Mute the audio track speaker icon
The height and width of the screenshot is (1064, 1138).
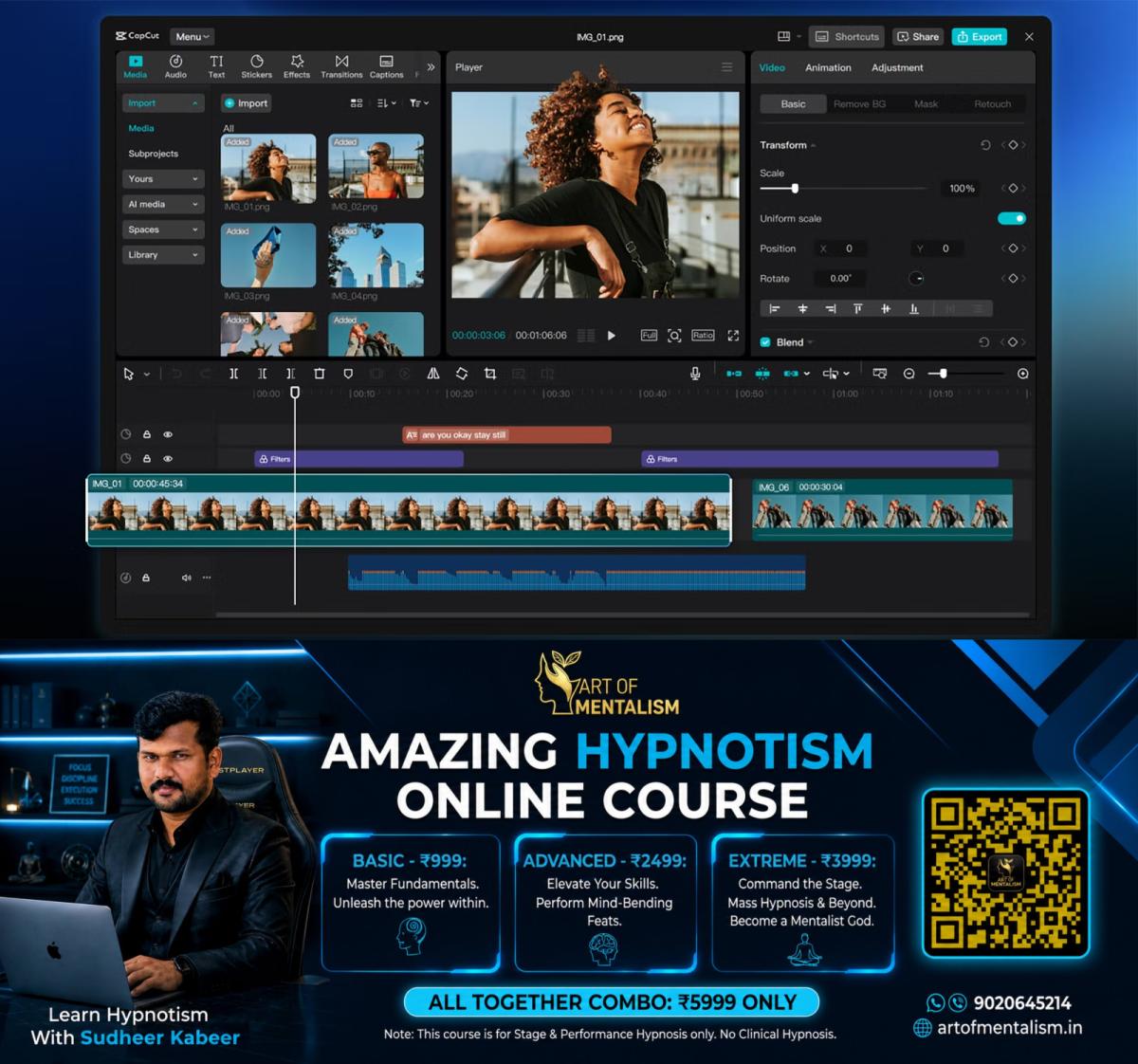(186, 578)
